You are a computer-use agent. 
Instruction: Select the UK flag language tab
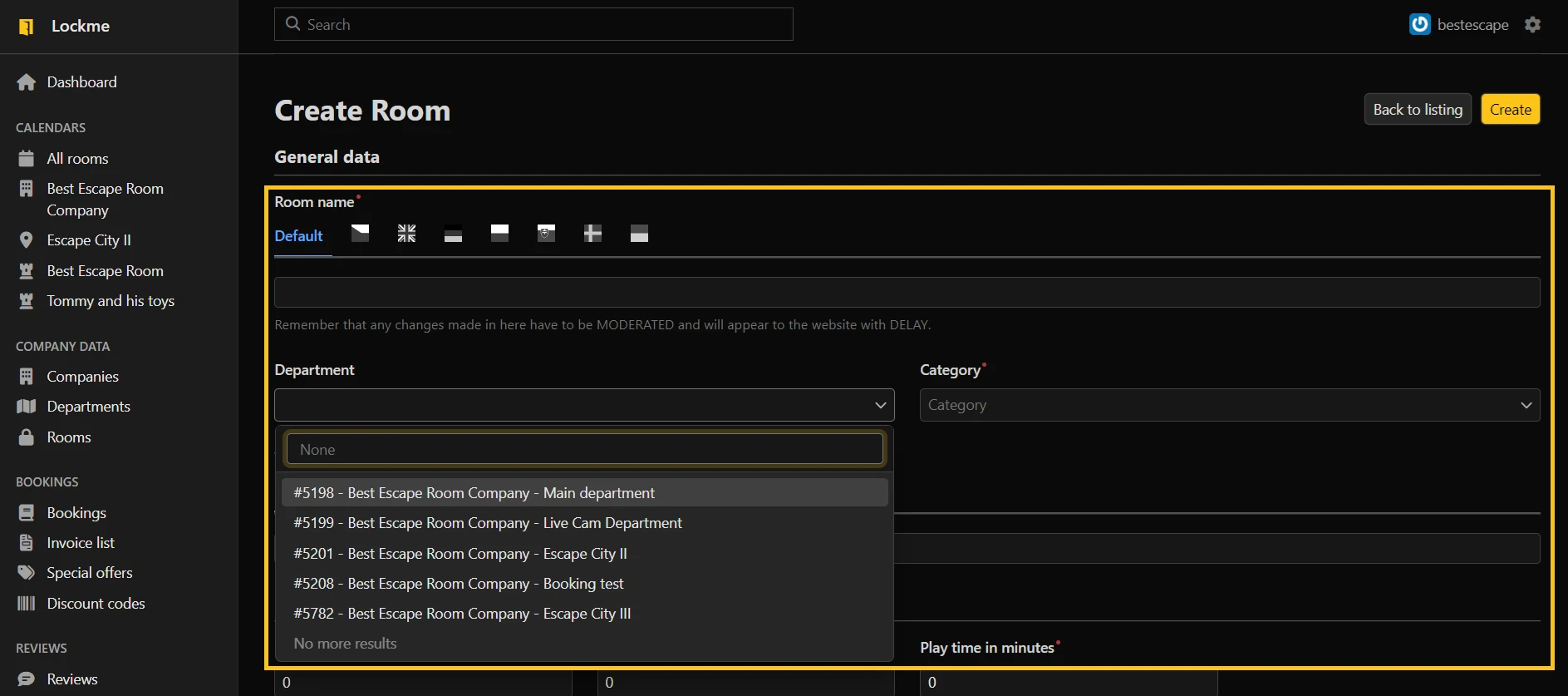coord(406,234)
